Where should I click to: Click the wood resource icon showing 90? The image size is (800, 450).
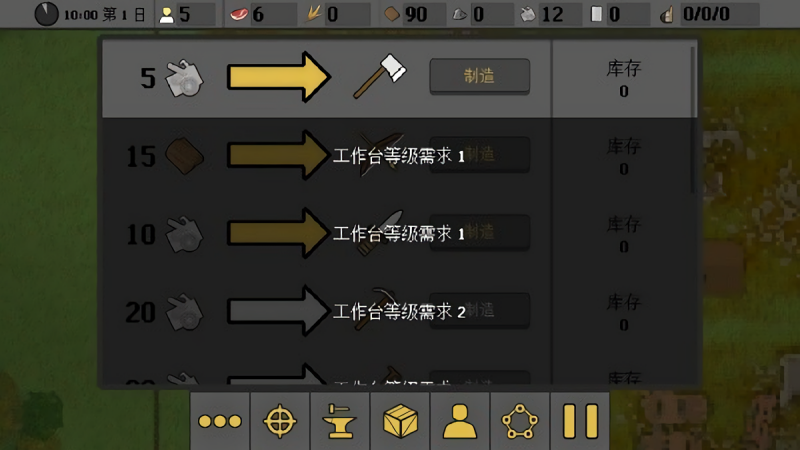point(392,14)
